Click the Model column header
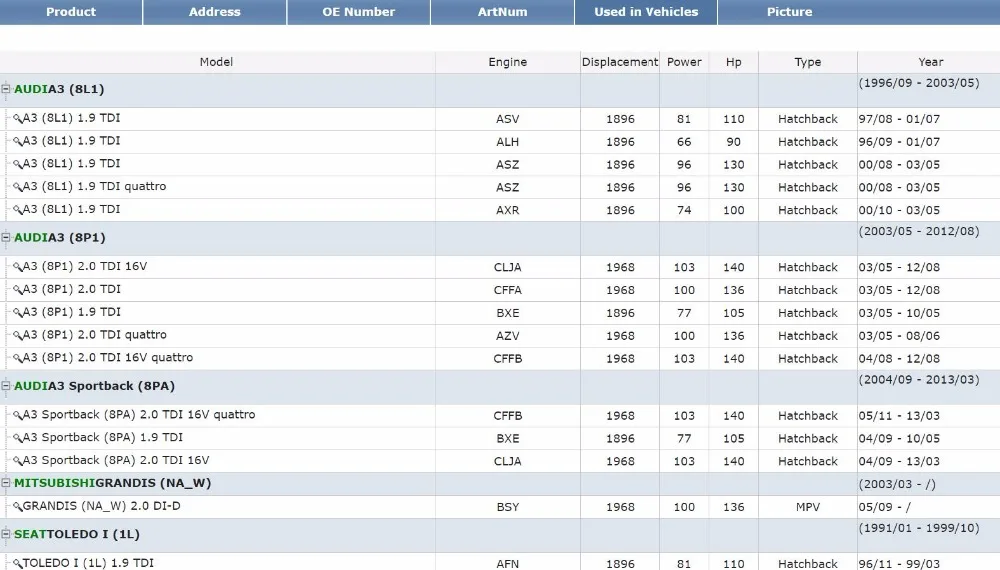Image resolution: width=1000 pixels, height=570 pixels. click(x=216, y=62)
